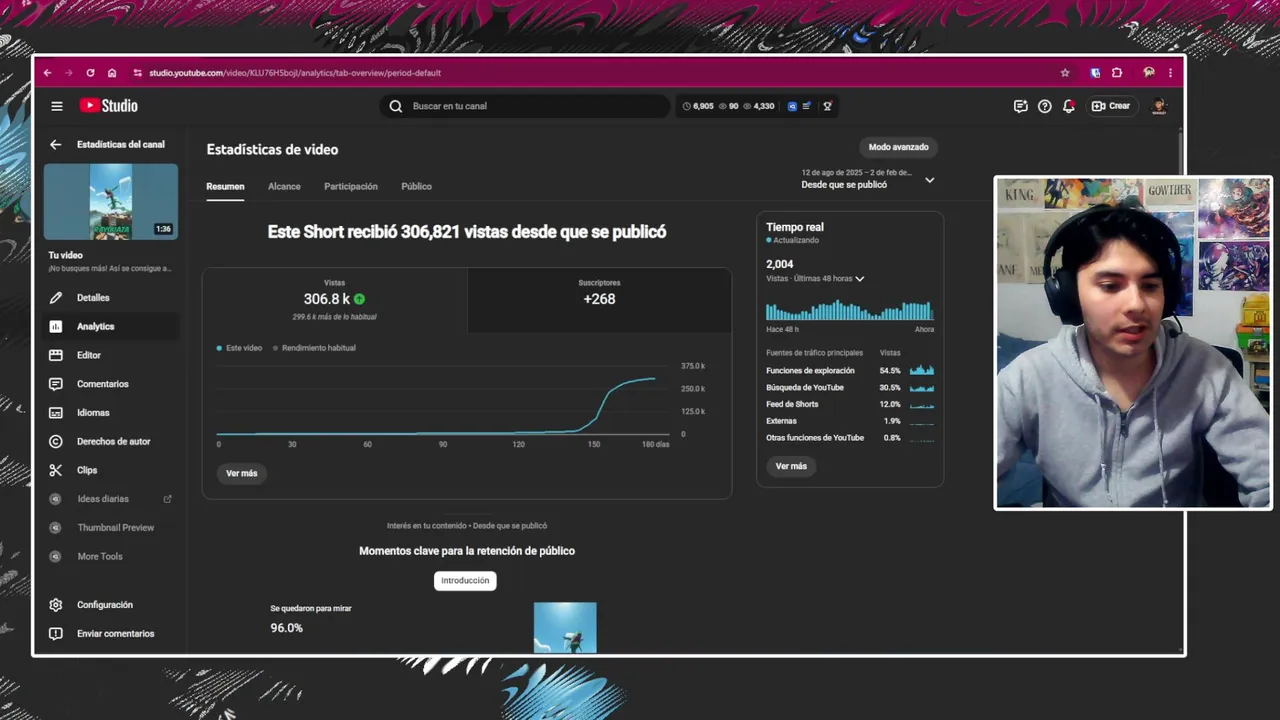The width and height of the screenshot is (1280, 720).
Task: Click the Introducción chip
Action: click(x=465, y=580)
